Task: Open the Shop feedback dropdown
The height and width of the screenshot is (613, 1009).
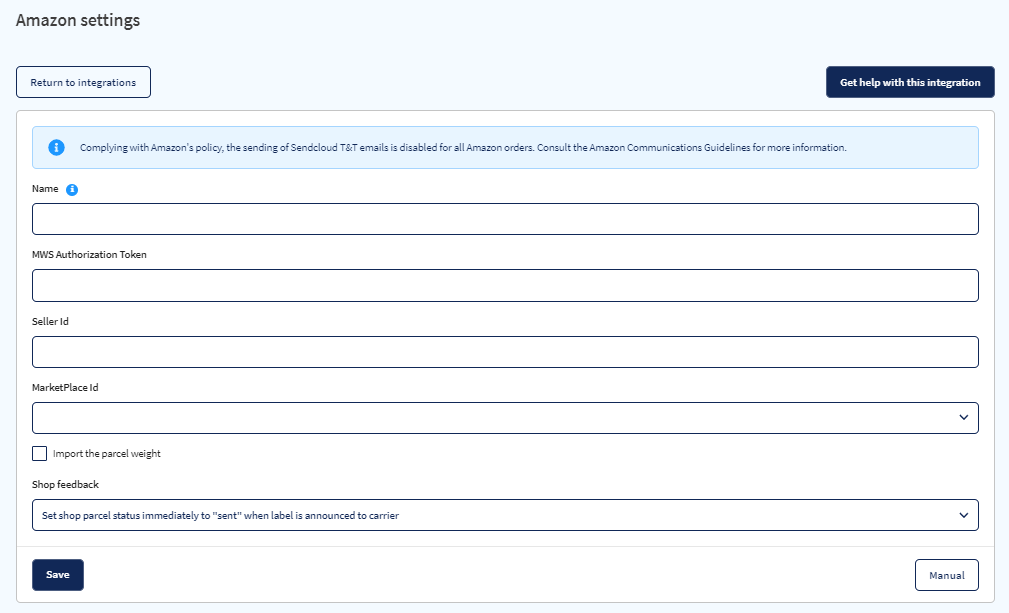Action: tap(505, 515)
